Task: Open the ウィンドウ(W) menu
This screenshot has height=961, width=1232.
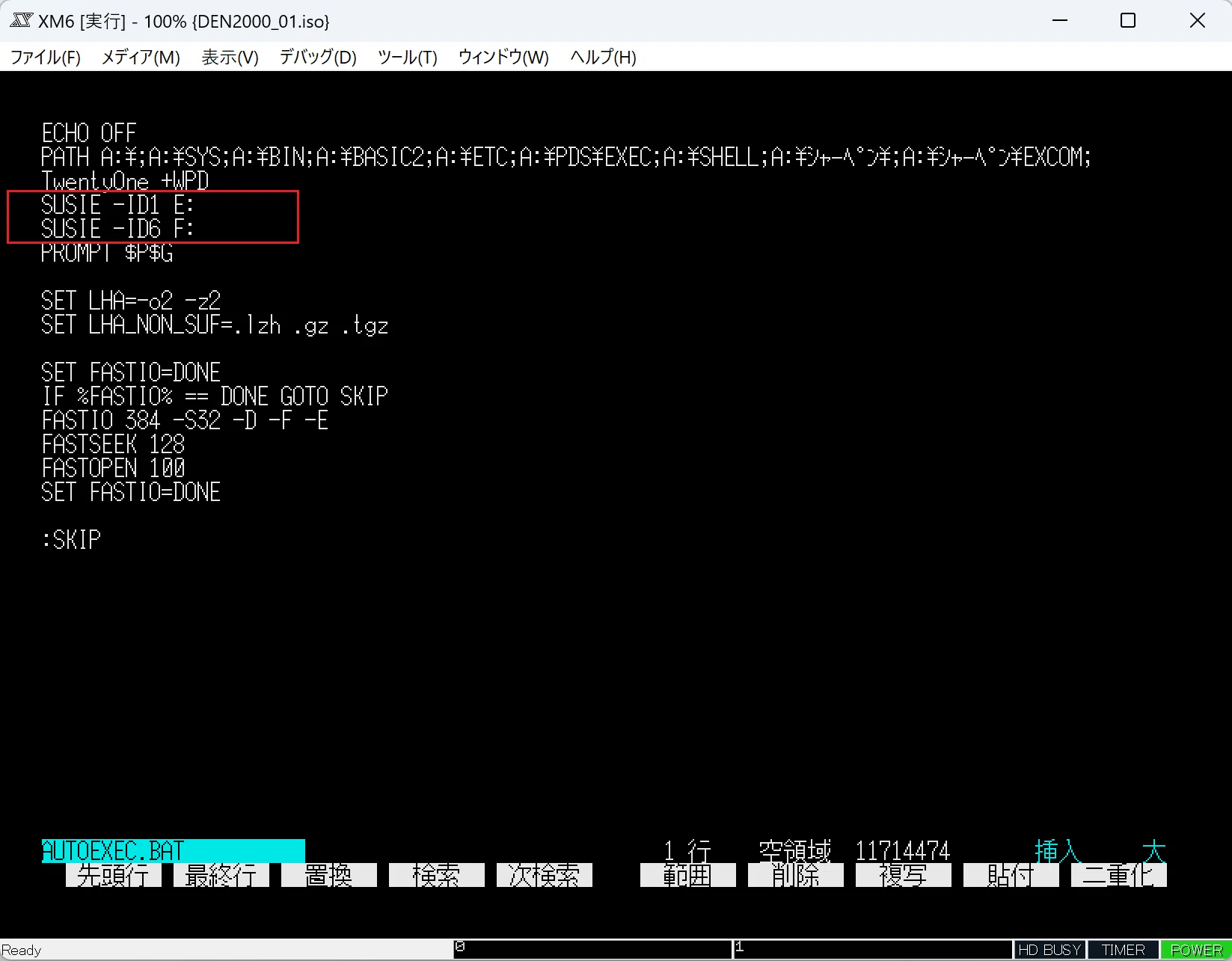Action: click(x=503, y=58)
